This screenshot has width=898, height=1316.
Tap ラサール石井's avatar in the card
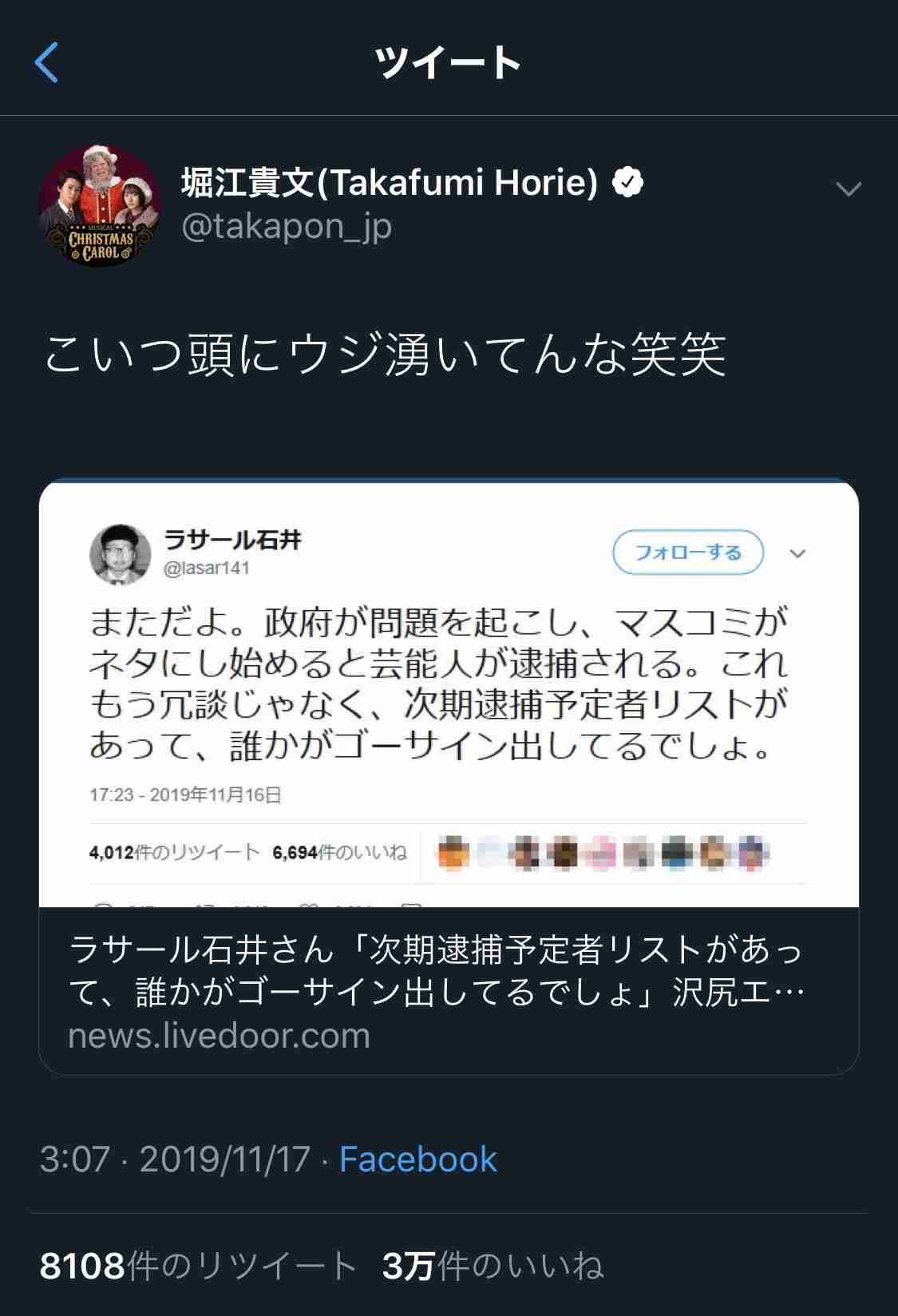120,554
